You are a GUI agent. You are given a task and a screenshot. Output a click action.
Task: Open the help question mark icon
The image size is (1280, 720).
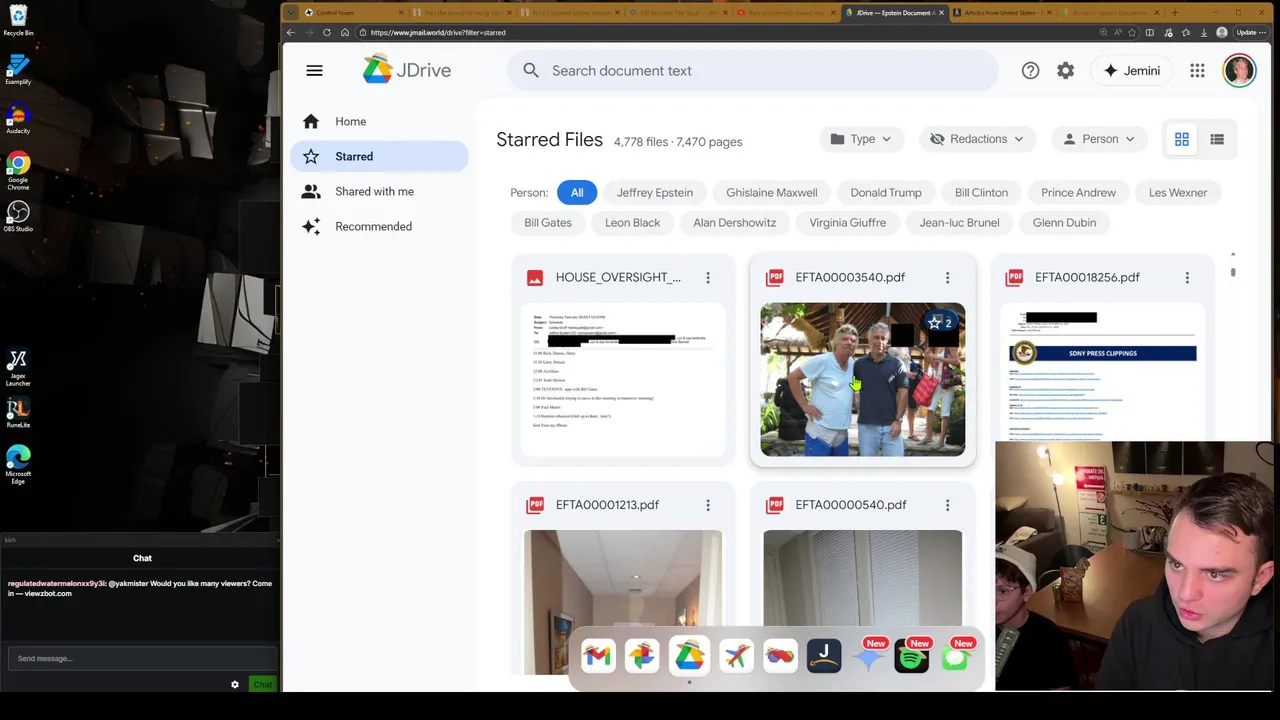(1030, 70)
